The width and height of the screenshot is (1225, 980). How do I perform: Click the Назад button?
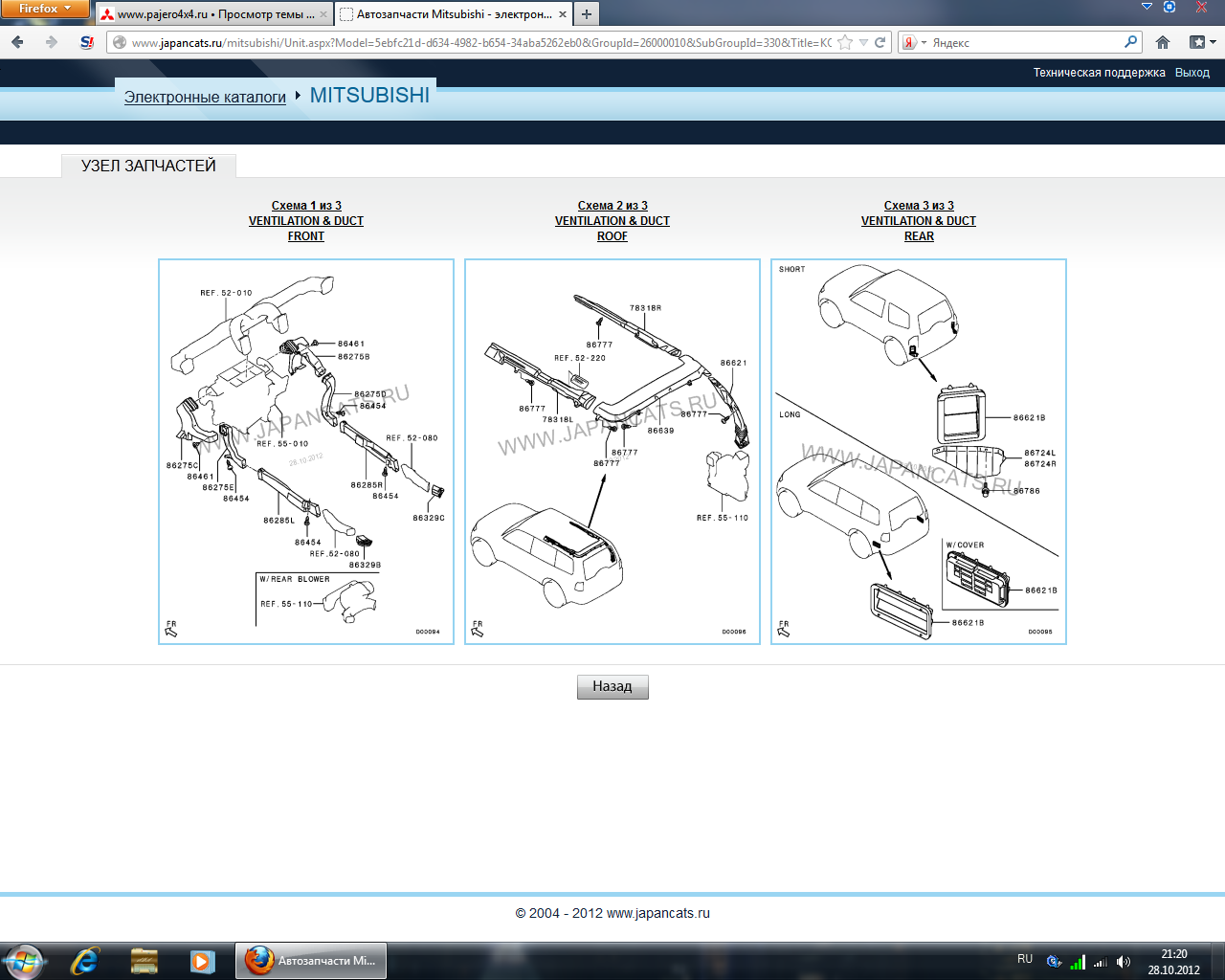coord(612,686)
